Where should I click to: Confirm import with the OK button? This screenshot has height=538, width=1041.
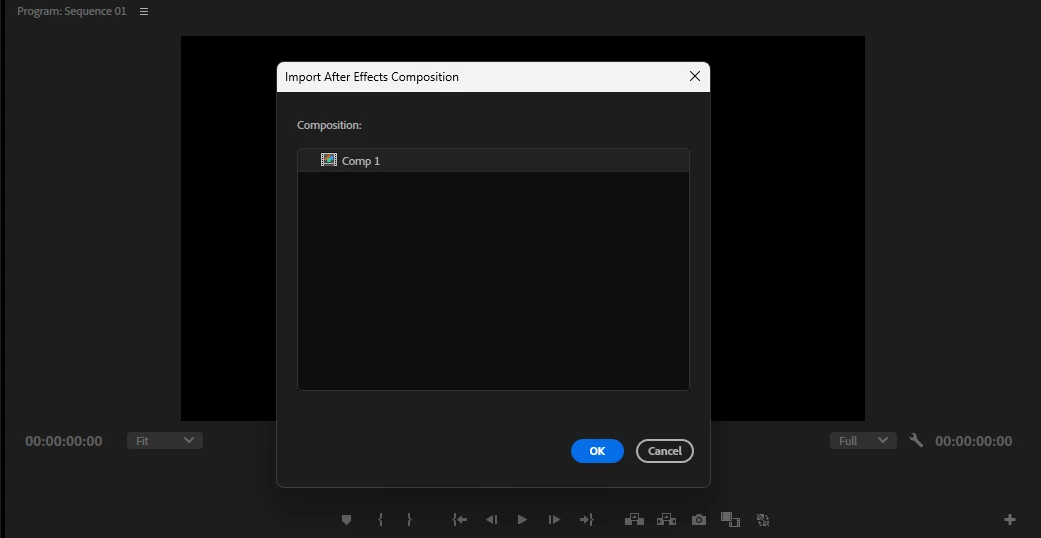coord(597,451)
